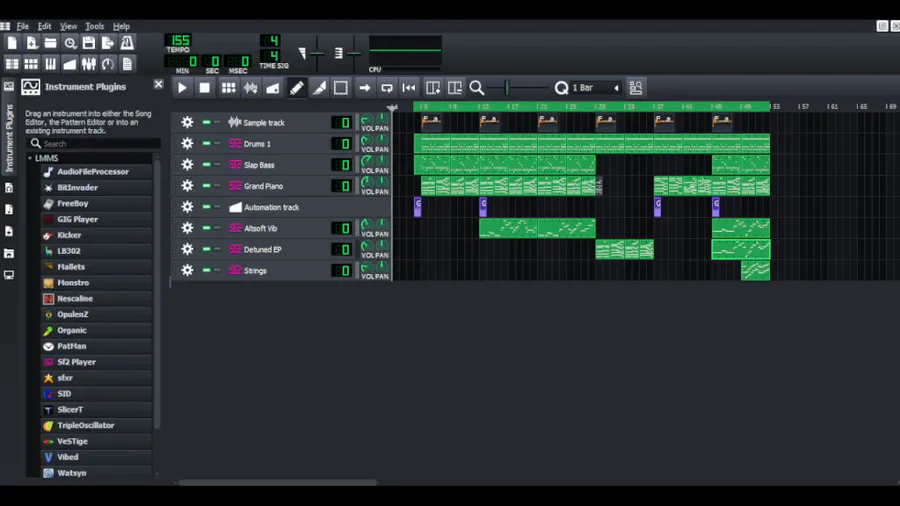Export the project with export icon

tap(108, 43)
